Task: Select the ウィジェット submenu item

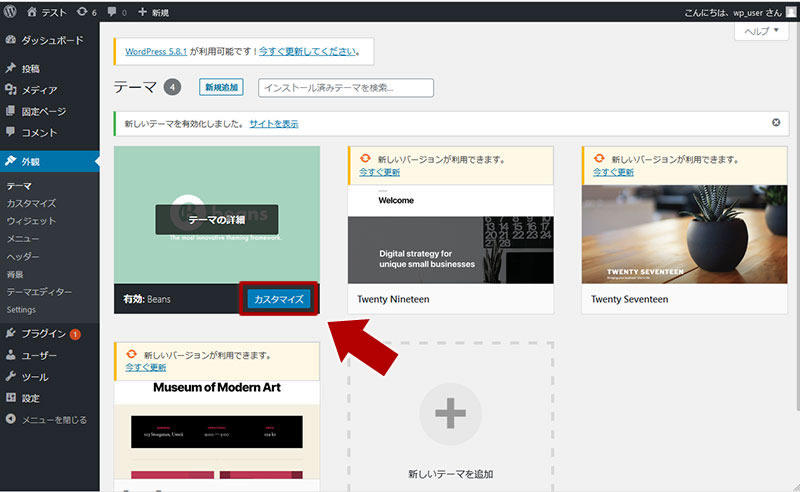Action: pos(31,221)
